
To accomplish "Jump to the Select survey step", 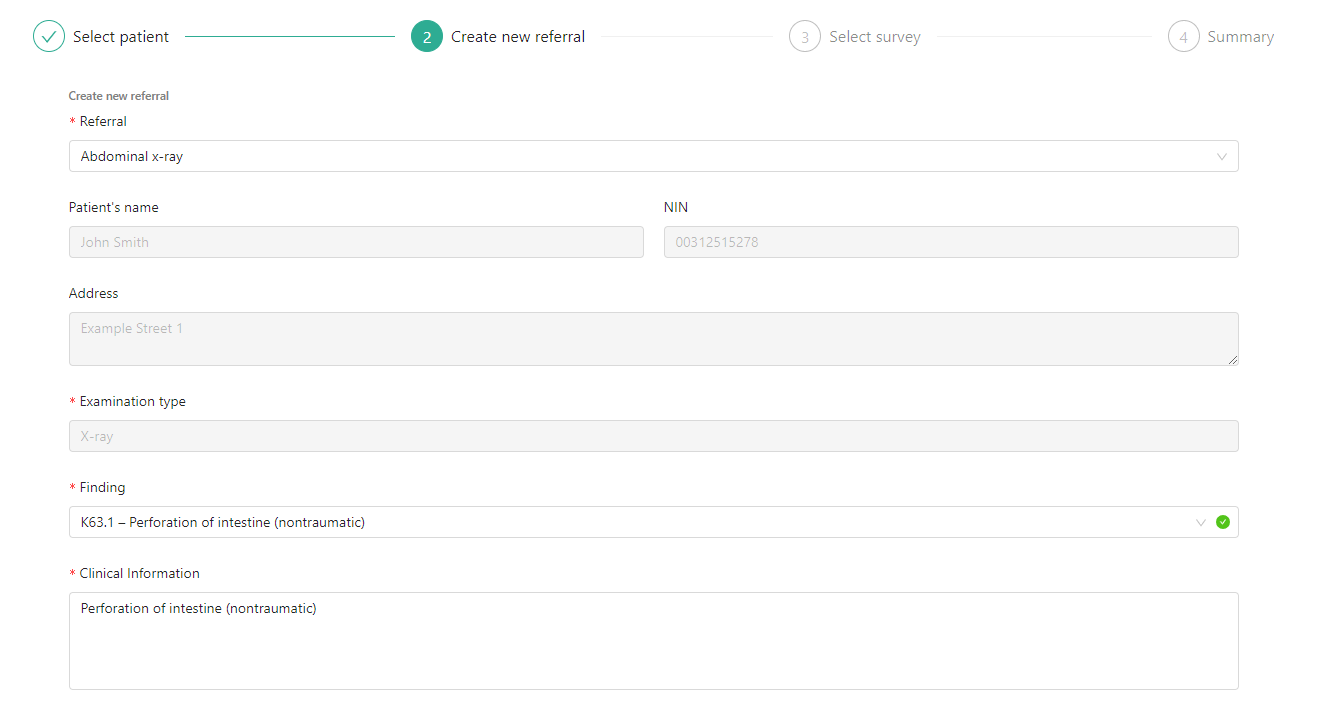I will 875,37.
